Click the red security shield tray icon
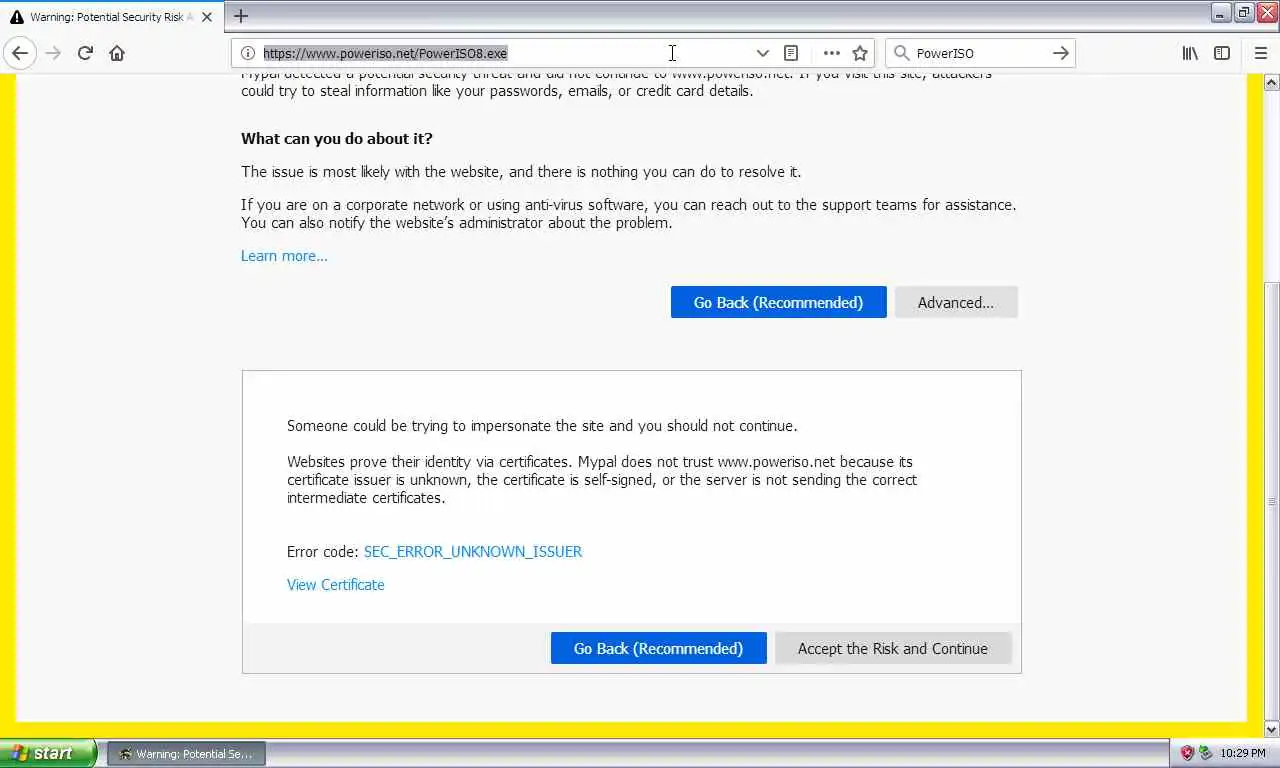 1187,753
